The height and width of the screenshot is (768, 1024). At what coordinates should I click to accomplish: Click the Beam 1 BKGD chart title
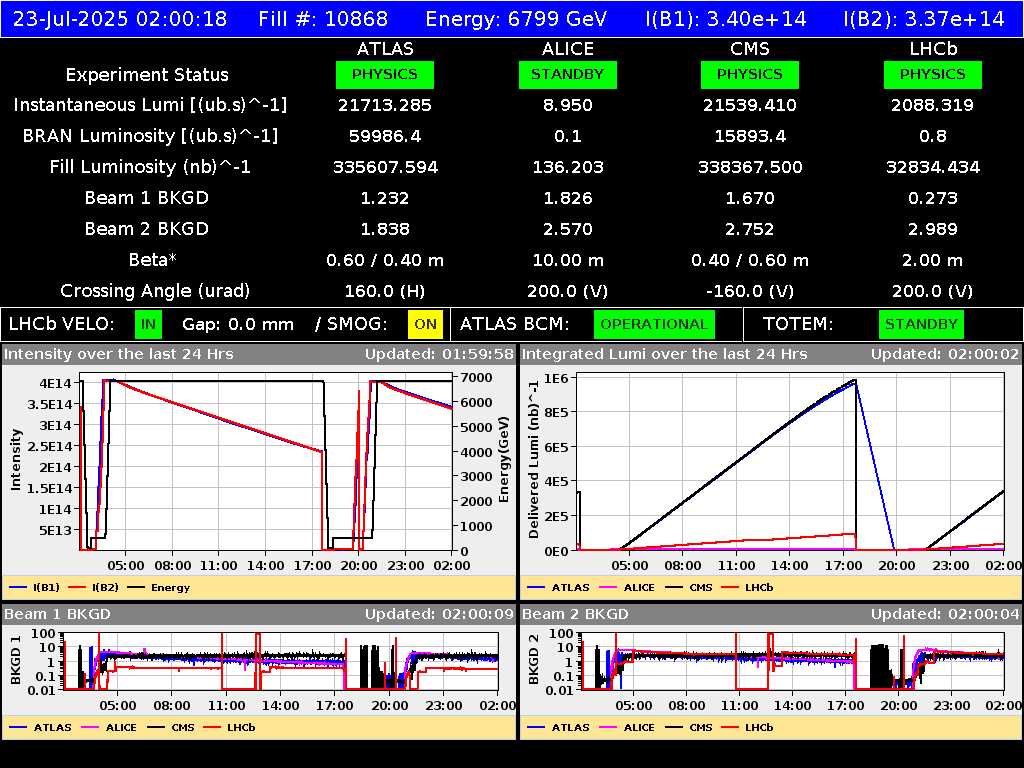[57, 614]
